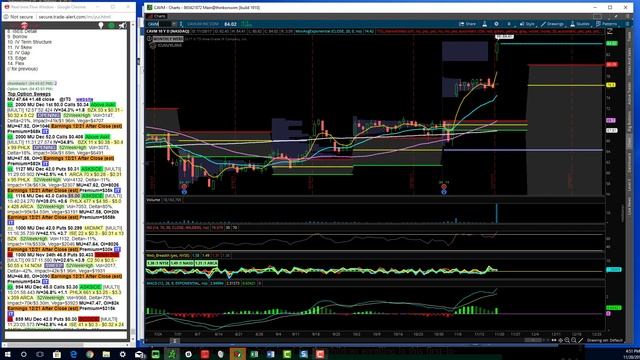Viewport: 640px width, 360px height.
Task: Click the '14. Flex' list entry
Action: pyautogui.click(x=16, y=63)
